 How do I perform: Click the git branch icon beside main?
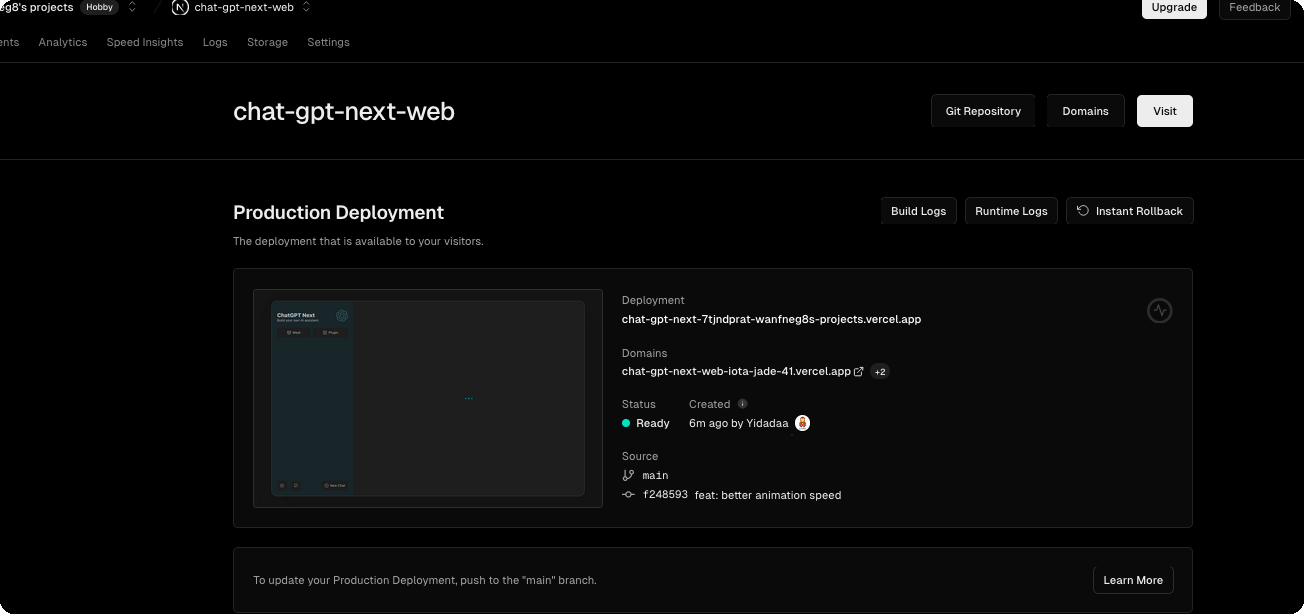pyautogui.click(x=628, y=475)
